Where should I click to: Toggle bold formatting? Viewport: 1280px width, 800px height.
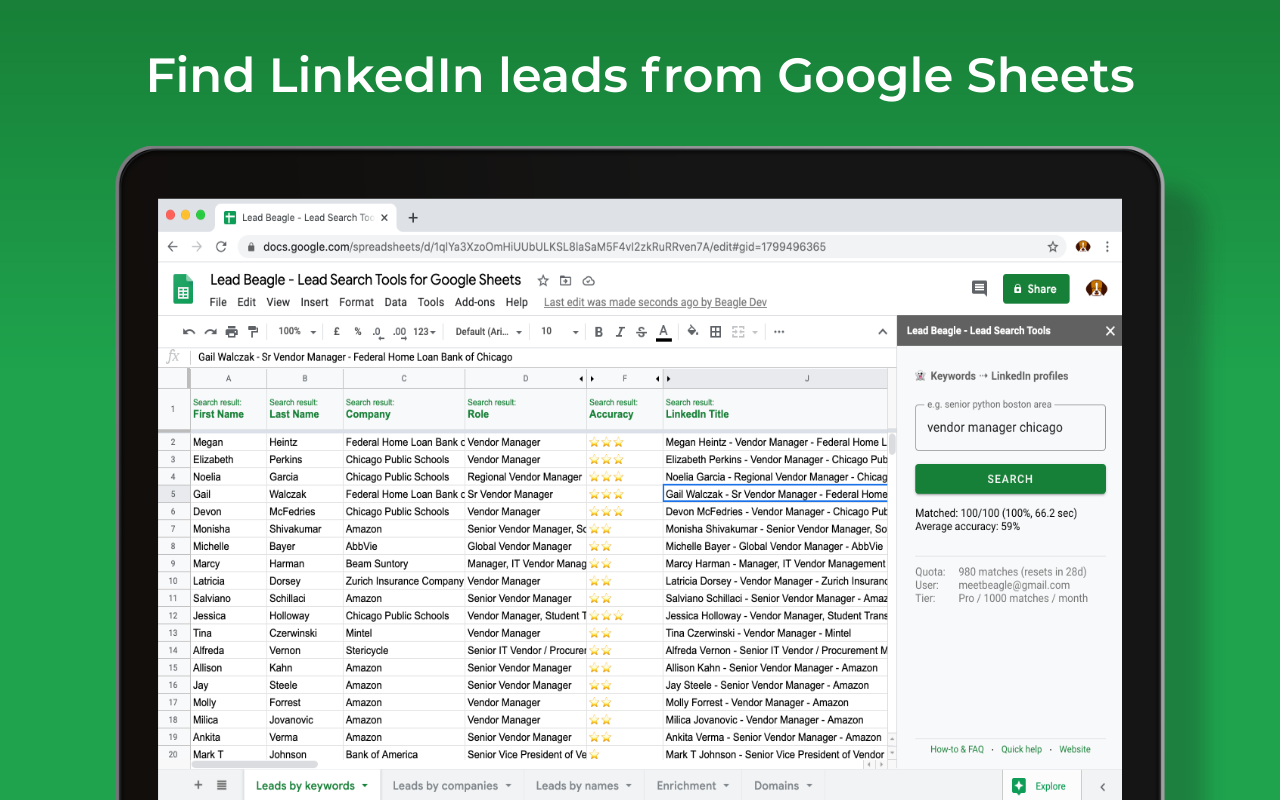(599, 332)
